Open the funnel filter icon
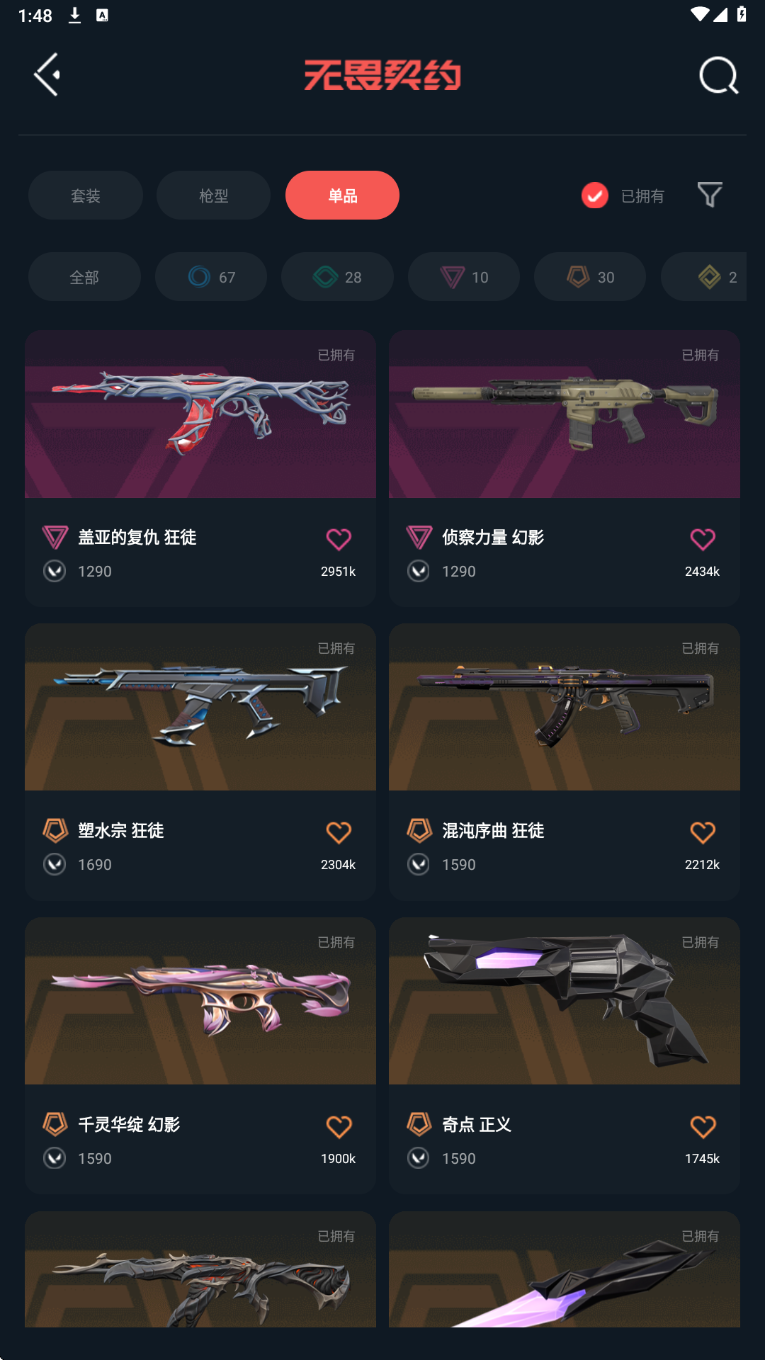 (709, 195)
